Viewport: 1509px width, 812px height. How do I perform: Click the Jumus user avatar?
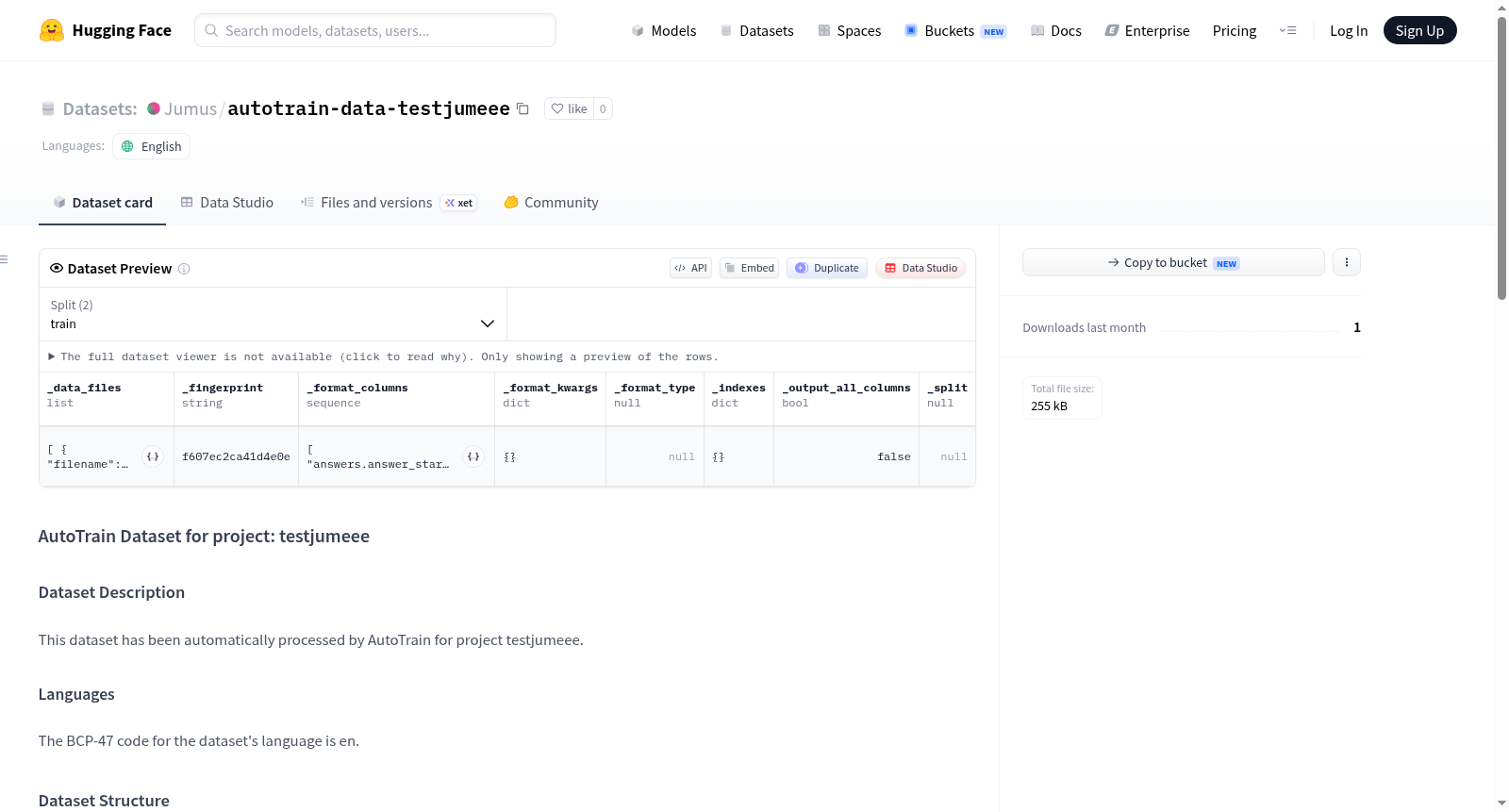[x=154, y=108]
